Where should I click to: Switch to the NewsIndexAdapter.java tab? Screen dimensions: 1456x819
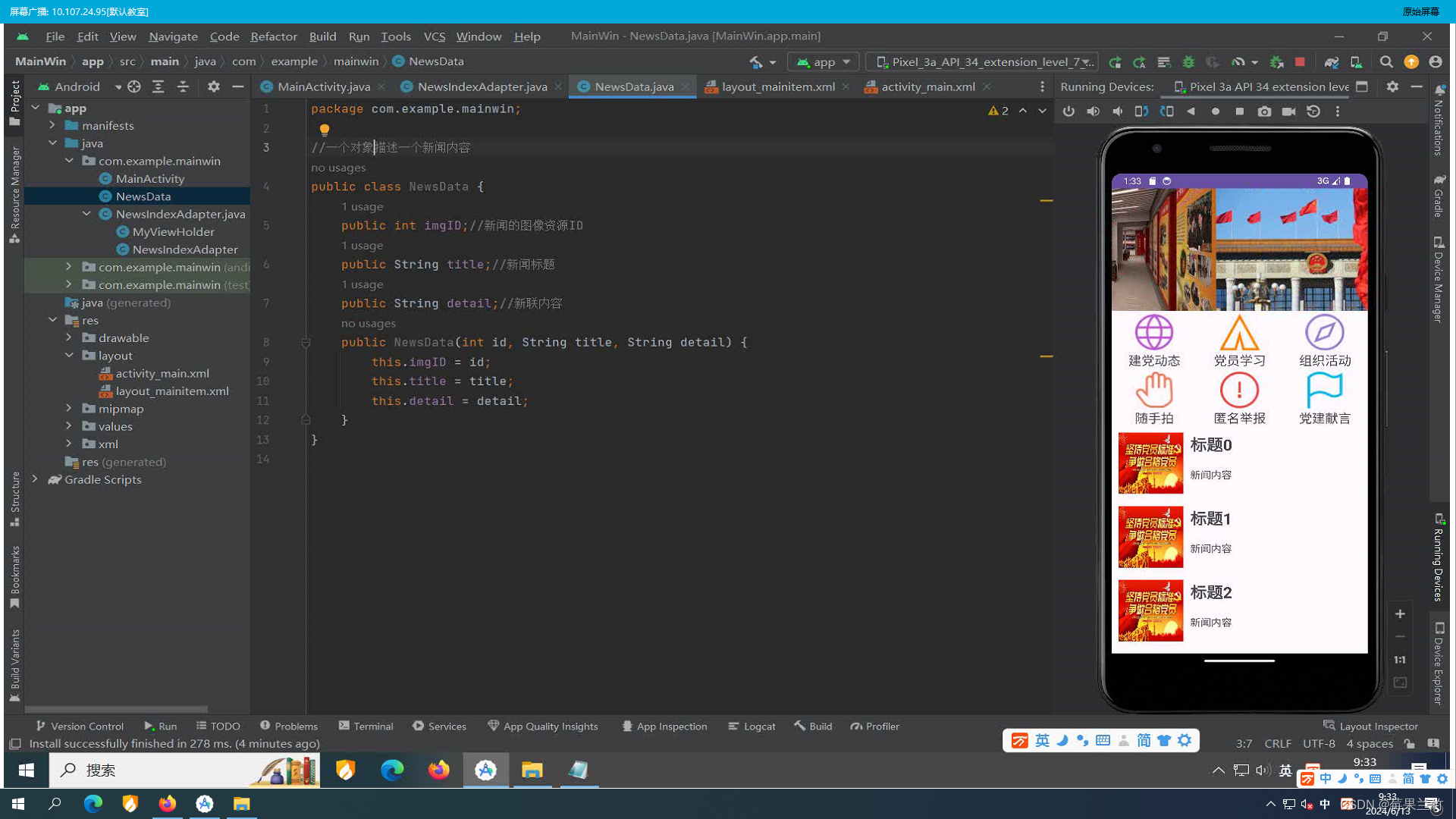point(482,86)
